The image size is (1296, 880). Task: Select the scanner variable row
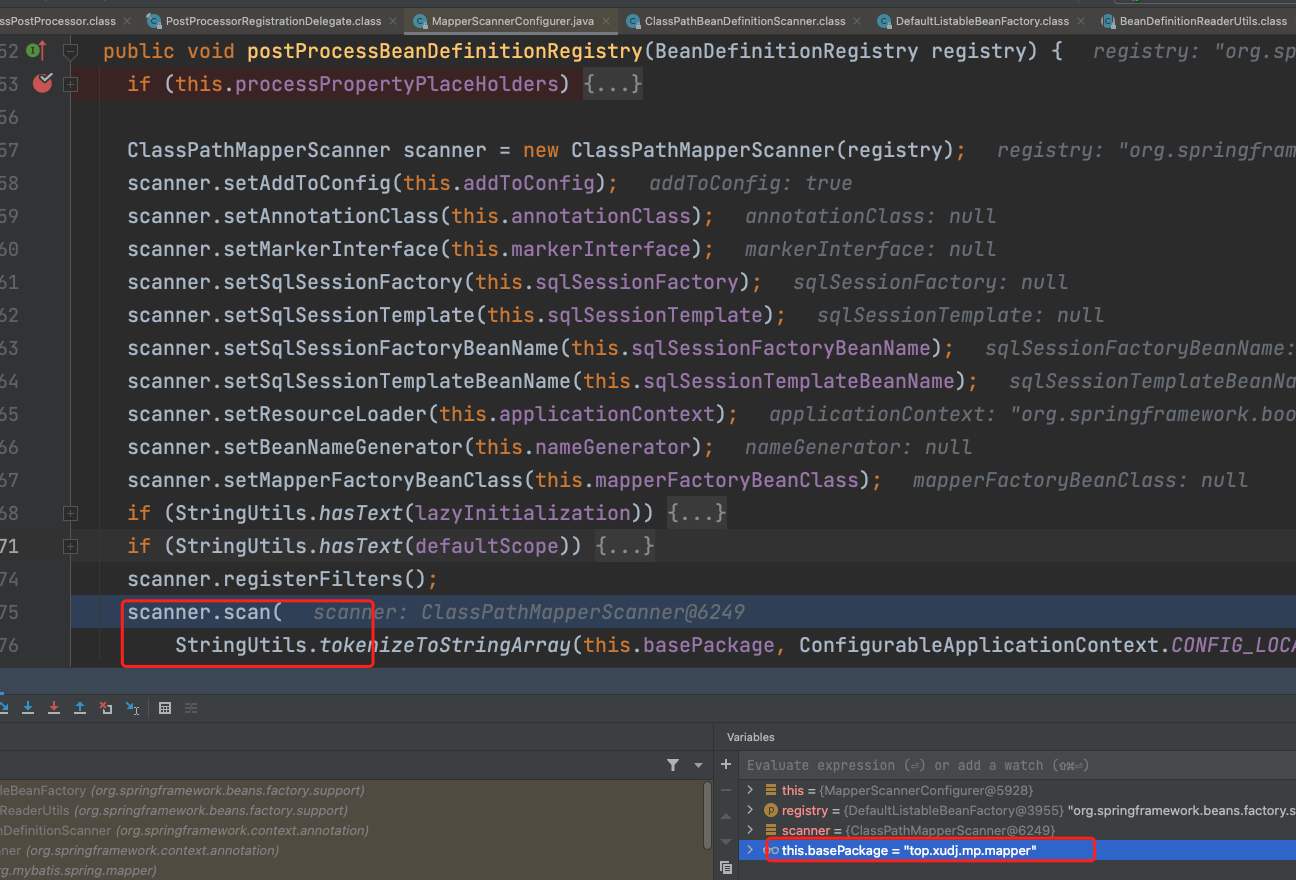coord(1018,830)
